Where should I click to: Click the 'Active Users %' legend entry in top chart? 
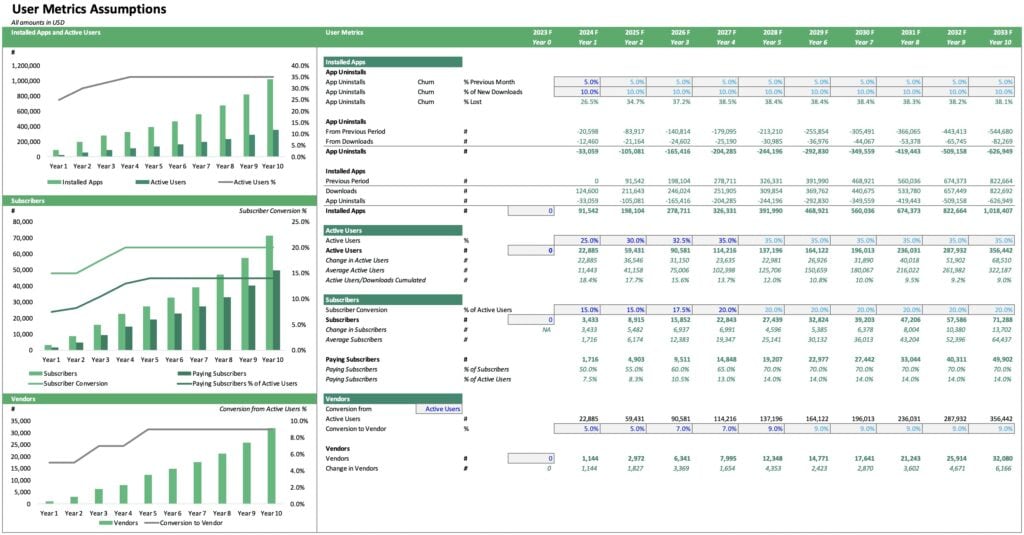tap(247, 182)
